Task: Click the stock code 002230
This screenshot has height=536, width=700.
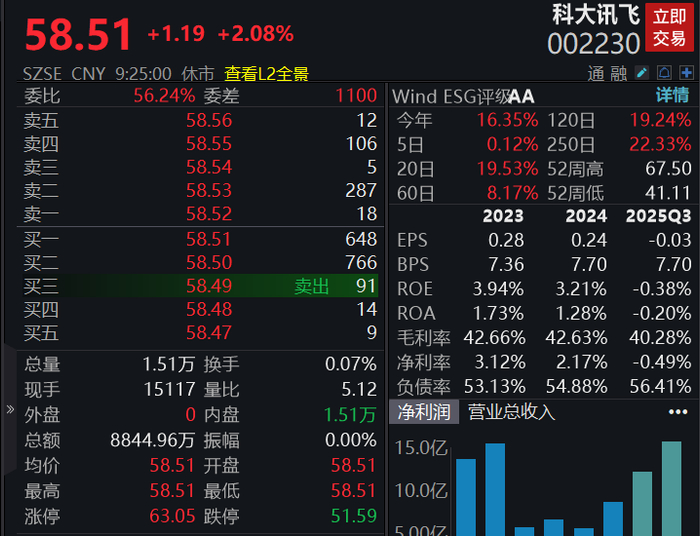Action: tap(594, 44)
